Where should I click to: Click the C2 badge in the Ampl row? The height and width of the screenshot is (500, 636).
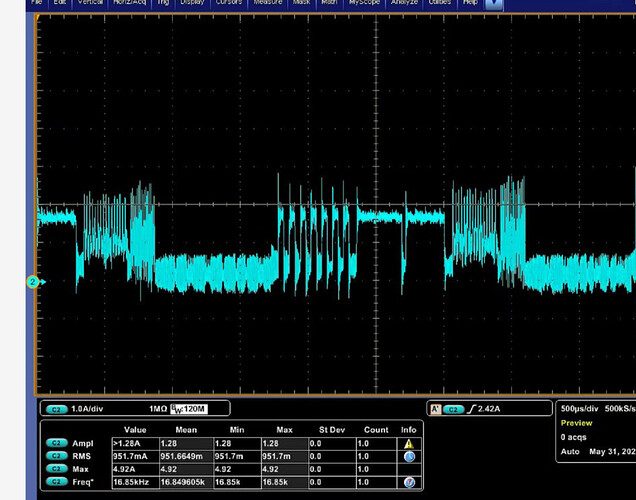pyautogui.click(x=57, y=443)
